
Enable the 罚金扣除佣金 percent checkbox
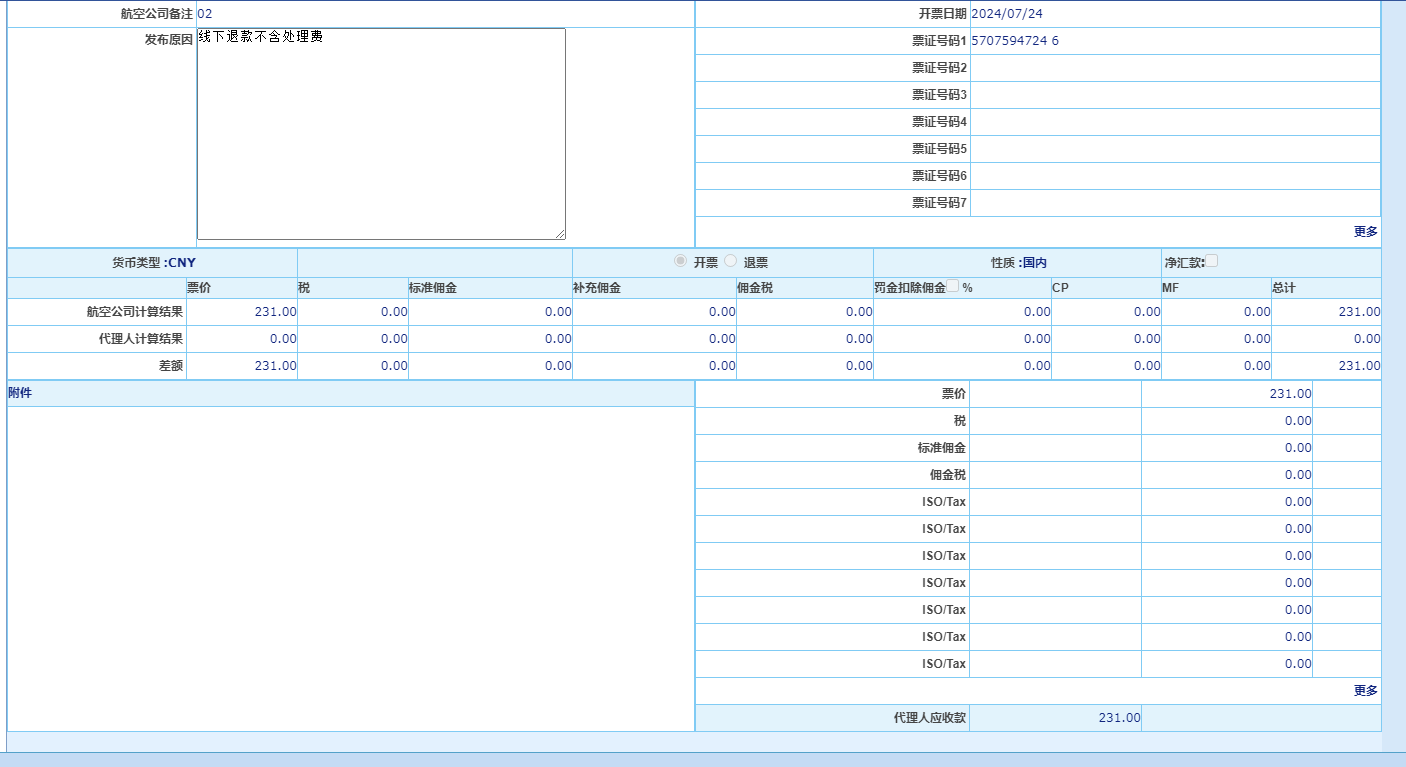(953, 287)
